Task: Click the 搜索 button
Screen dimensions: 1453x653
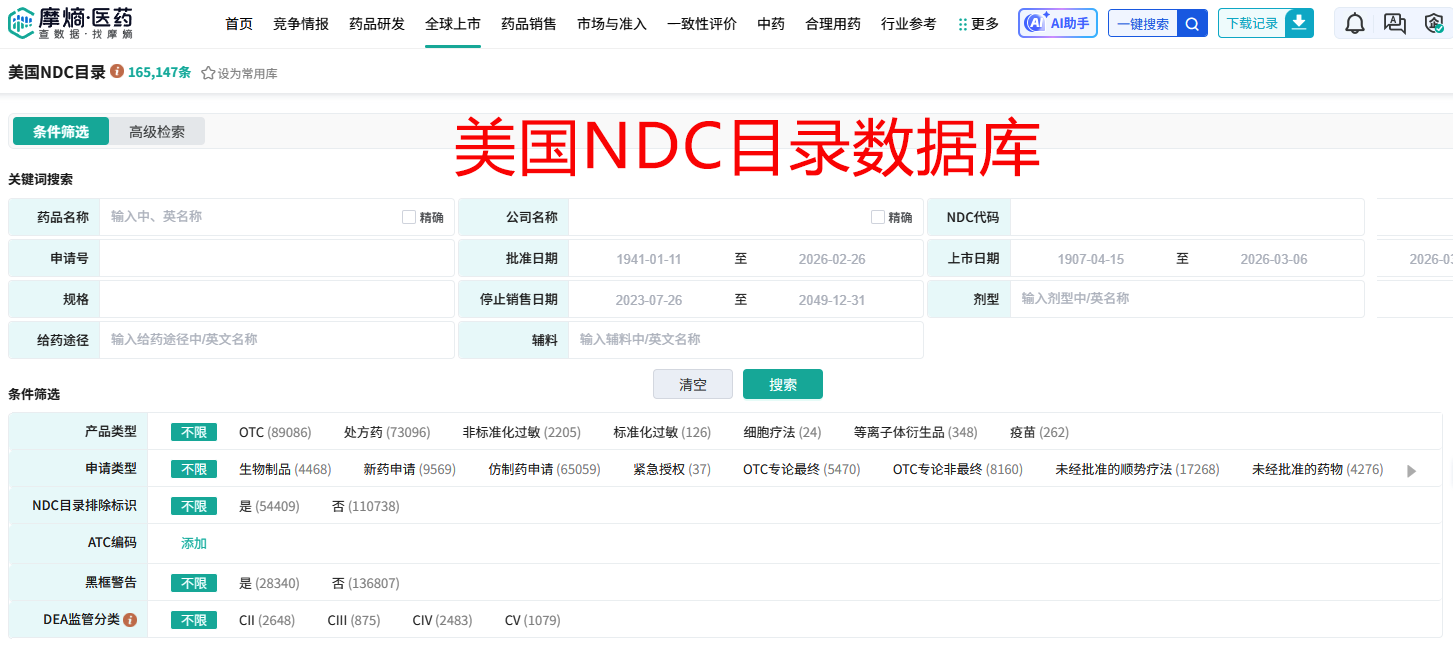Action: pos(783,384)
